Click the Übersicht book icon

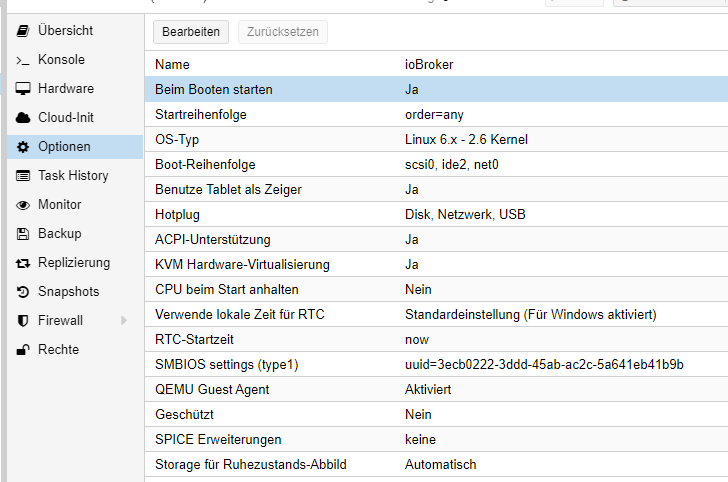[x=23, y=31]
